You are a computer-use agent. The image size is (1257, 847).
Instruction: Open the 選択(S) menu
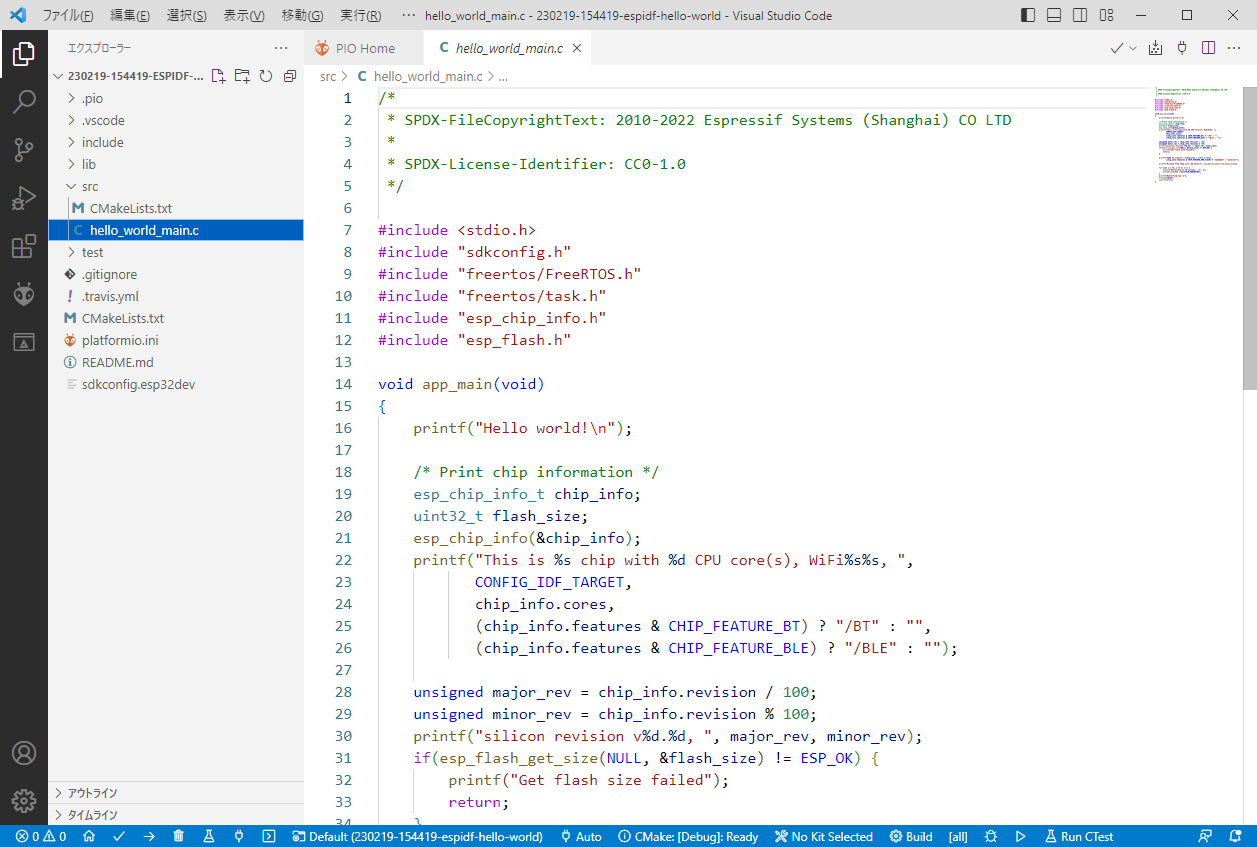point(187,15)
